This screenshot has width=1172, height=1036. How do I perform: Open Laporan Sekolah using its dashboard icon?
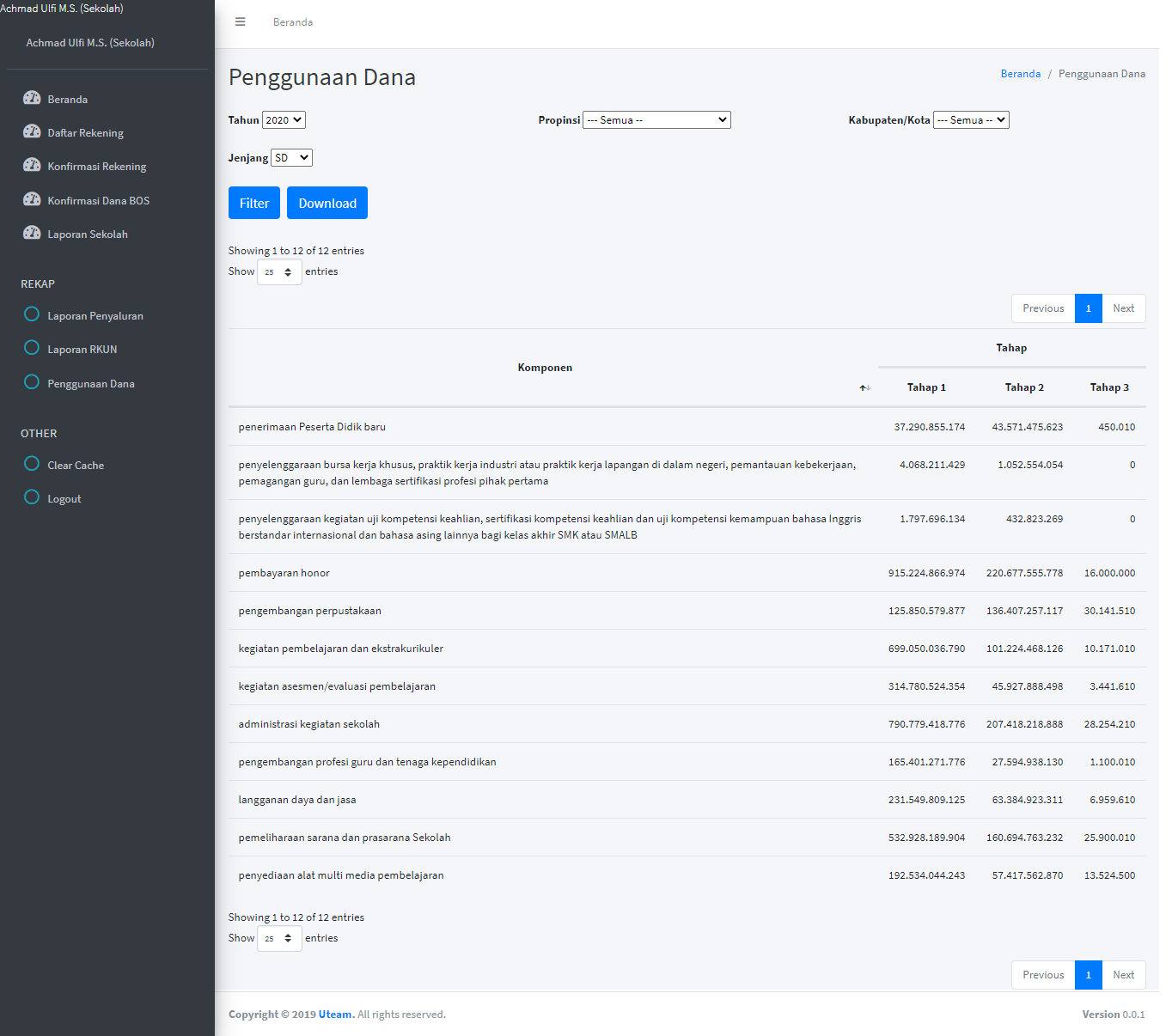tap(32, 232)
